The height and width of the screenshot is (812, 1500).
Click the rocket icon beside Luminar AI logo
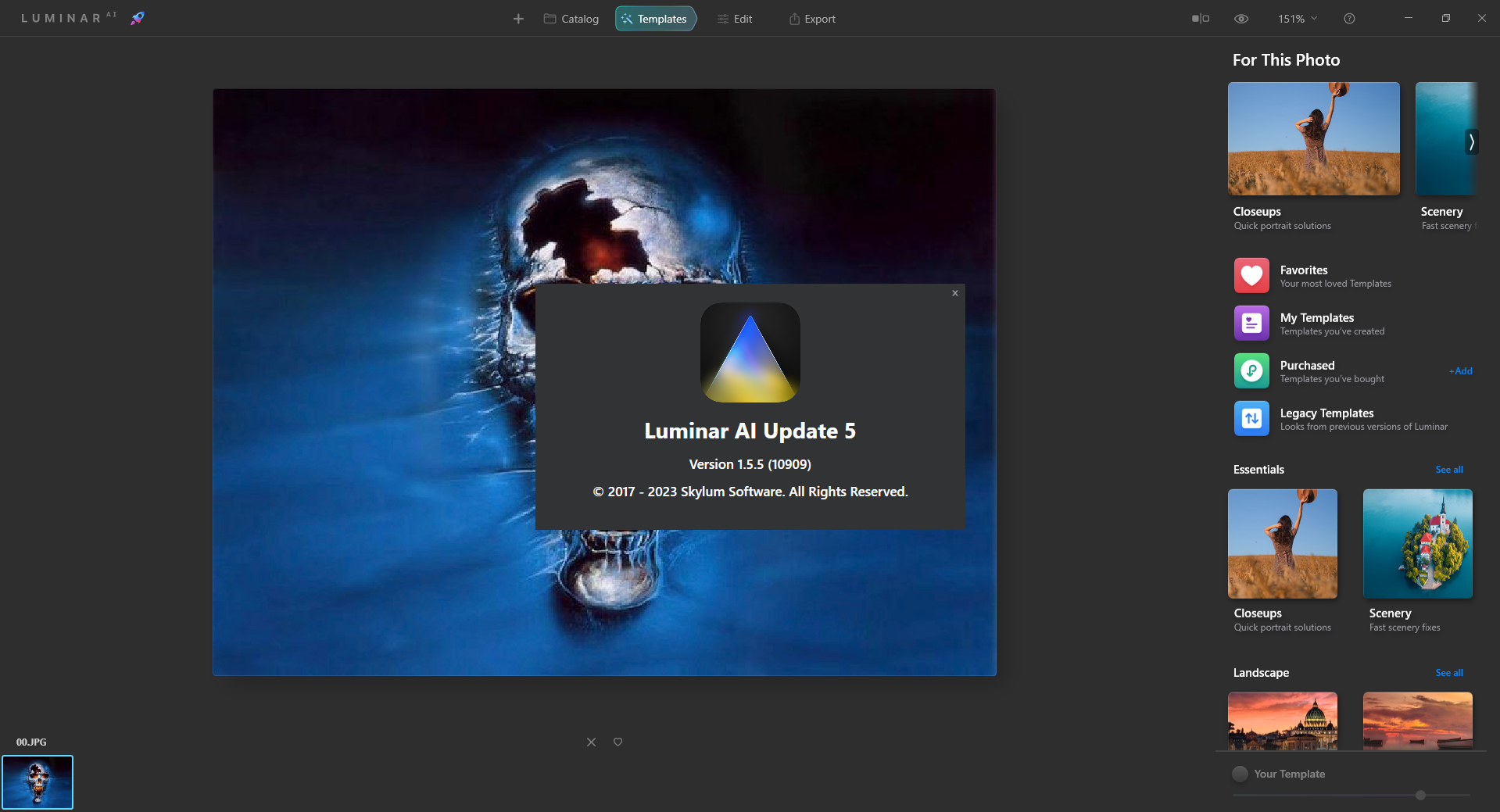point(138,18)
